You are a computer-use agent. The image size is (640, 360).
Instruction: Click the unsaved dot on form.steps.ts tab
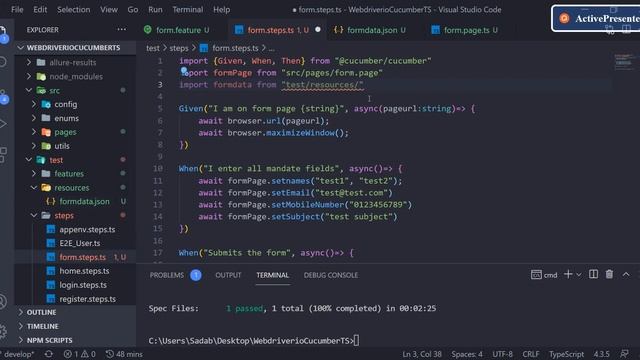click(x=318, y=29)
